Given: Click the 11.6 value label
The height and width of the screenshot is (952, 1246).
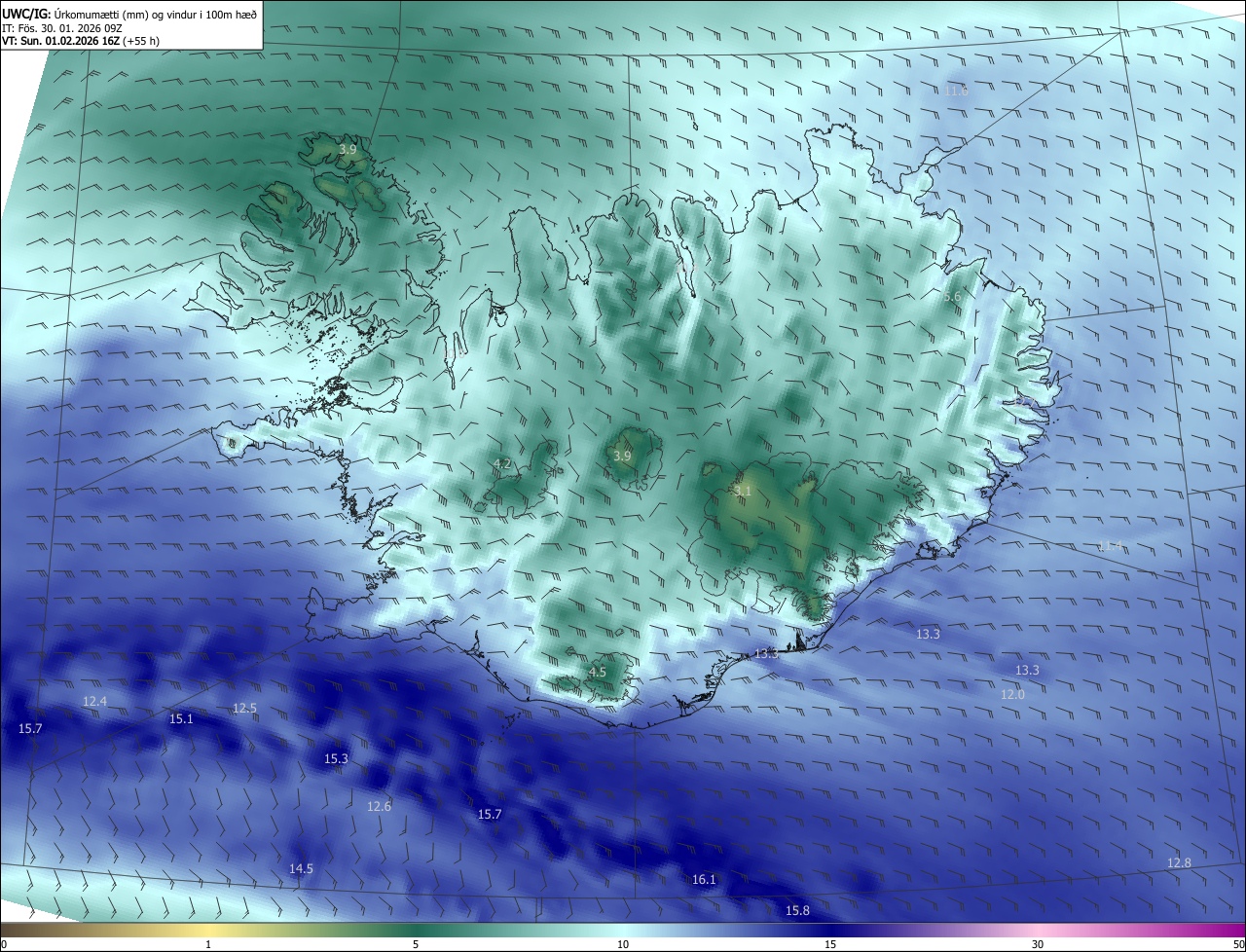Looking at the screenshot, I should coord(957,91).
